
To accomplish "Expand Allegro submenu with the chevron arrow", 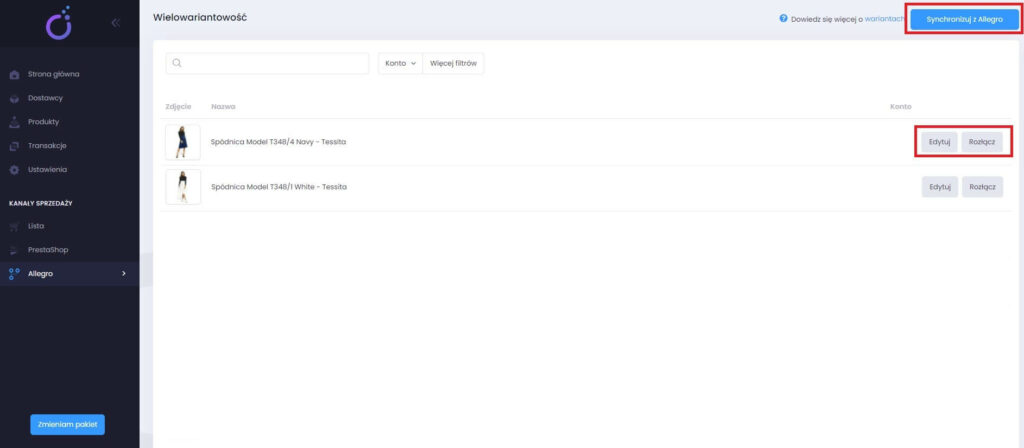I will 123,274.
